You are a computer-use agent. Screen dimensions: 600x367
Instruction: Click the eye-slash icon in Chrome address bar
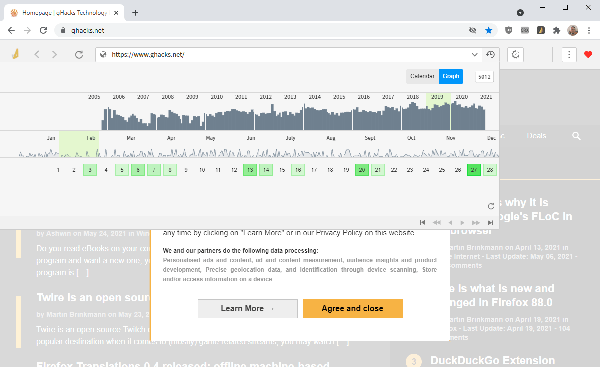(x=473, y=30)
